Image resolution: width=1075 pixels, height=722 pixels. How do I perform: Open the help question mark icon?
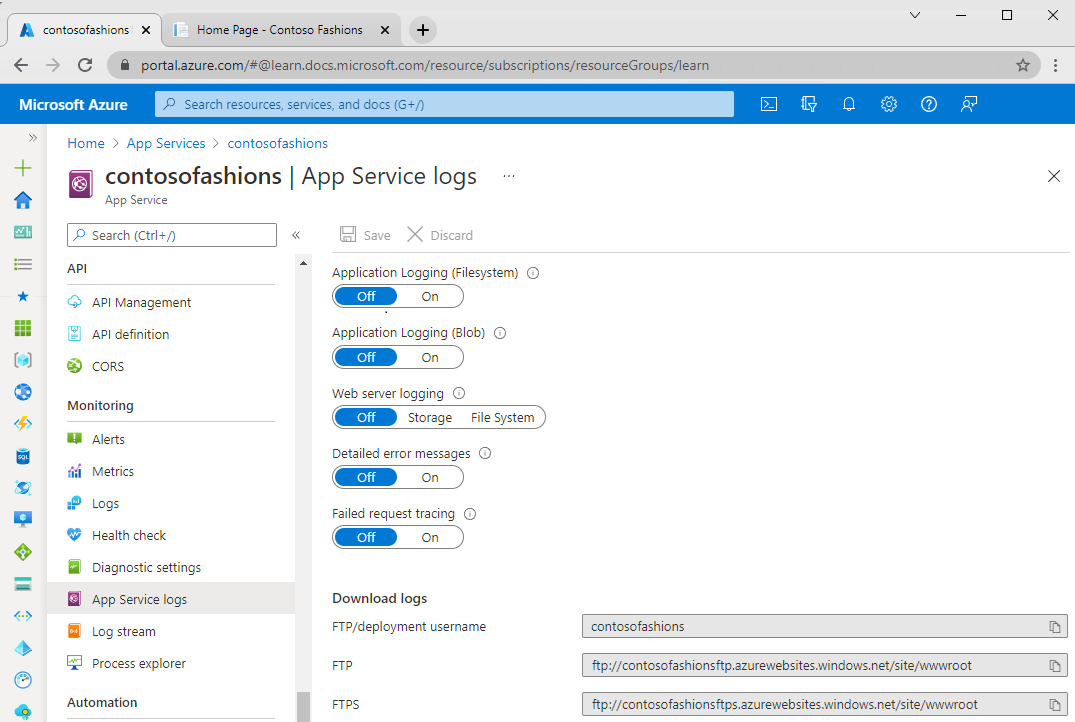(x=928, y=104)
